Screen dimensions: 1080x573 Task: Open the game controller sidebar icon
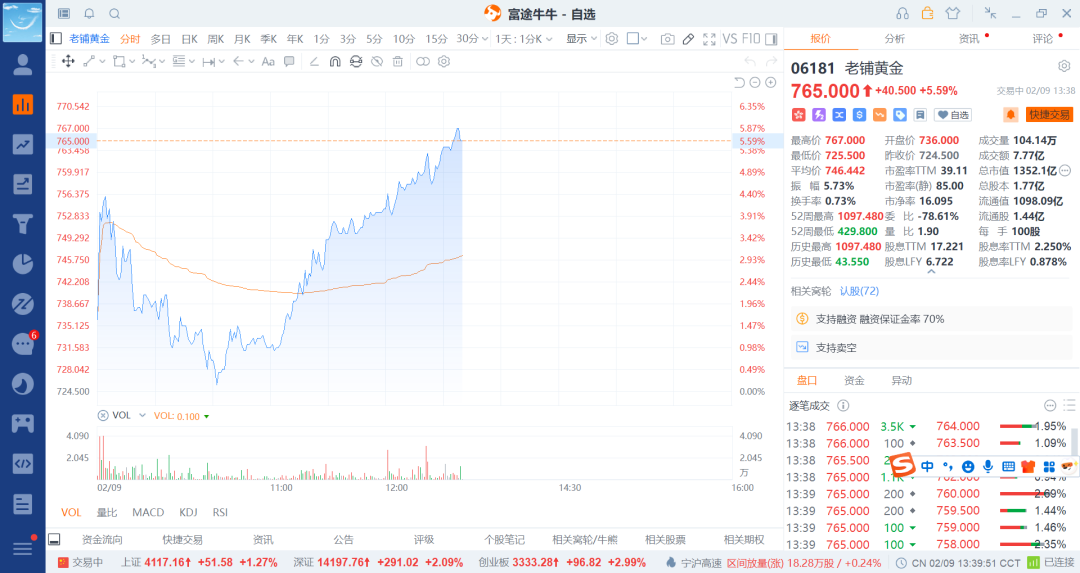pyautogui.click(x=23, y=424)
